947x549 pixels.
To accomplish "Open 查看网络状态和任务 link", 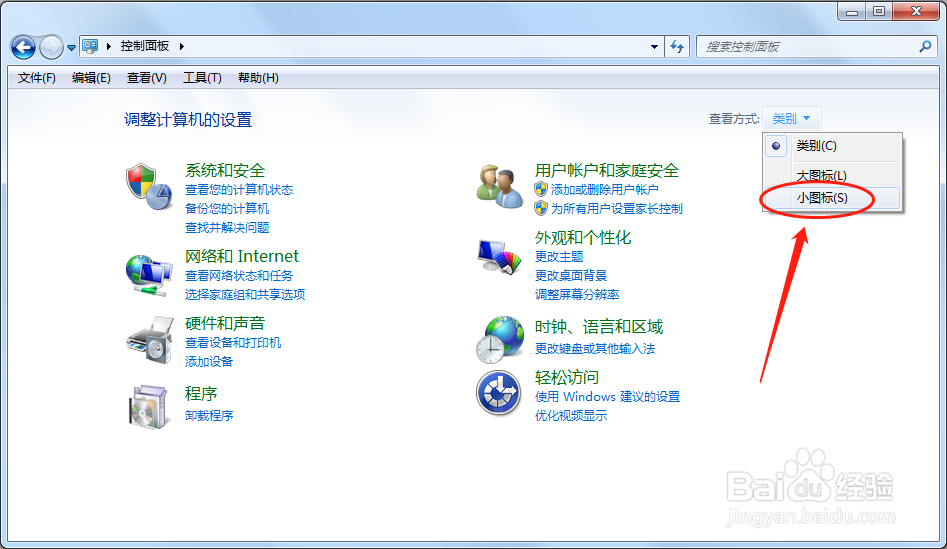I will point(239,275).
